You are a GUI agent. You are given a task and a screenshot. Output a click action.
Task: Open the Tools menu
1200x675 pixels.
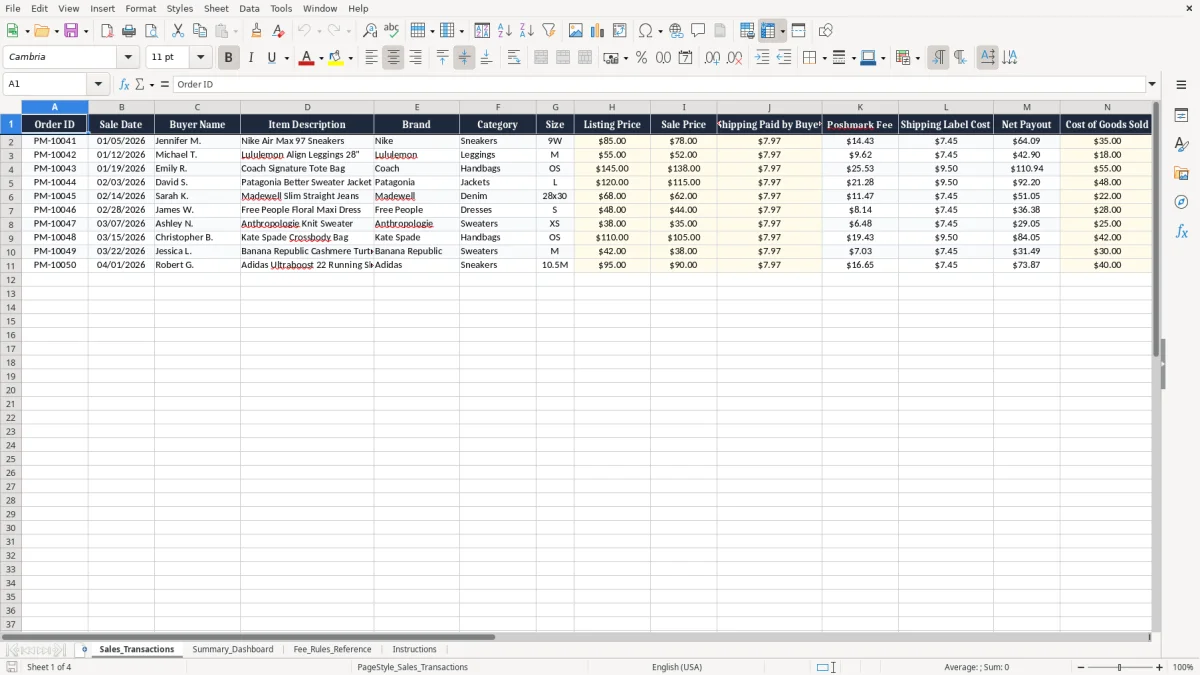(x=281, y=8)
